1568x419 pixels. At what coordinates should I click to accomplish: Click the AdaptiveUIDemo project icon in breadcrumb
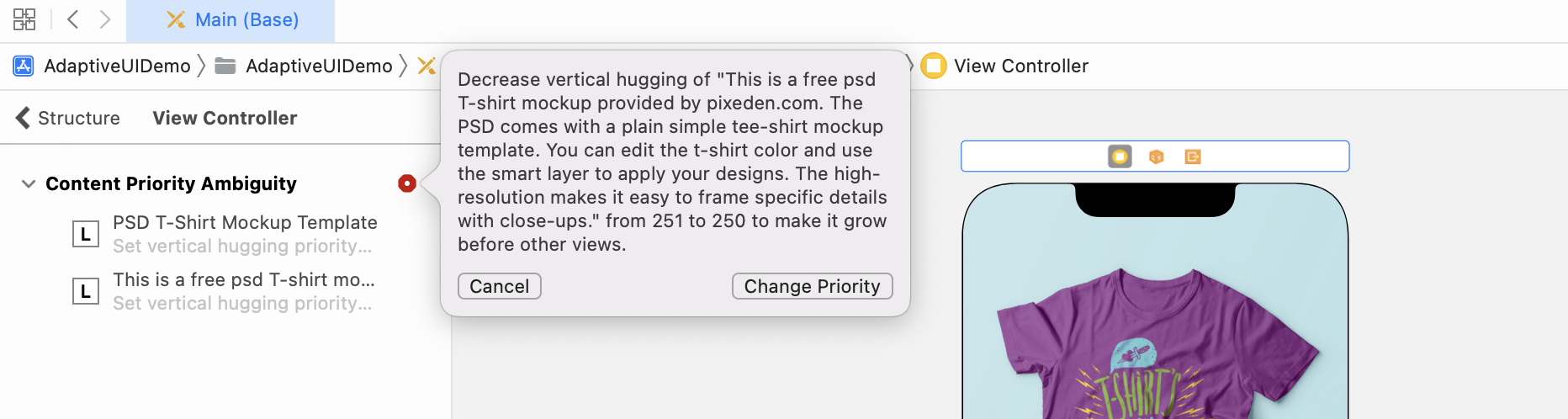coord(24,66)
